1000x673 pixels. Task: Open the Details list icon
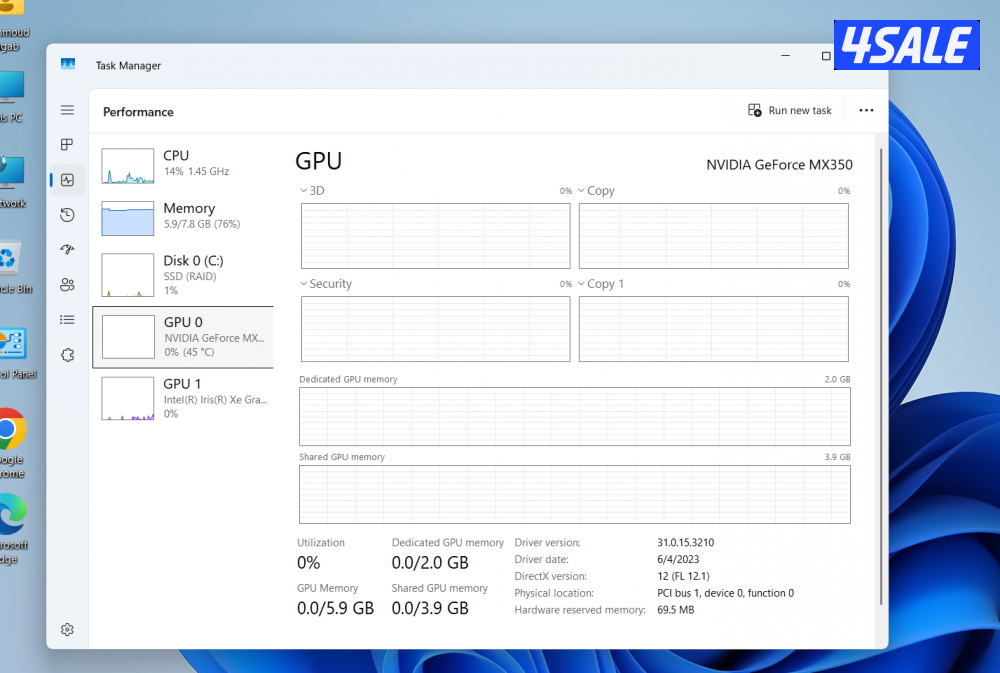67,319
